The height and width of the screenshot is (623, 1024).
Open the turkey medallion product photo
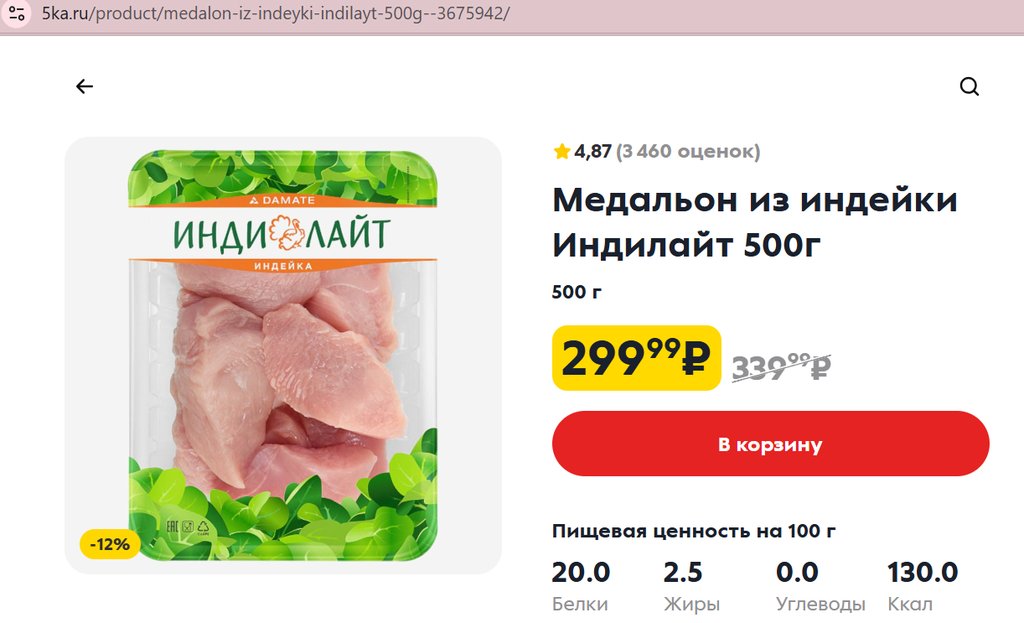pos(283,355)
